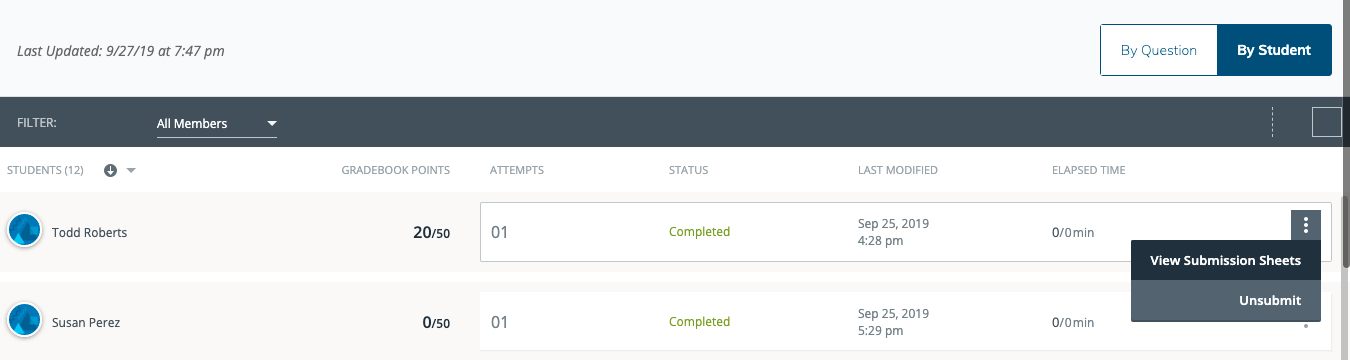Select attempt 01 for Todd Roberts
Screen dimensions: 1350x360
point(500,232)
